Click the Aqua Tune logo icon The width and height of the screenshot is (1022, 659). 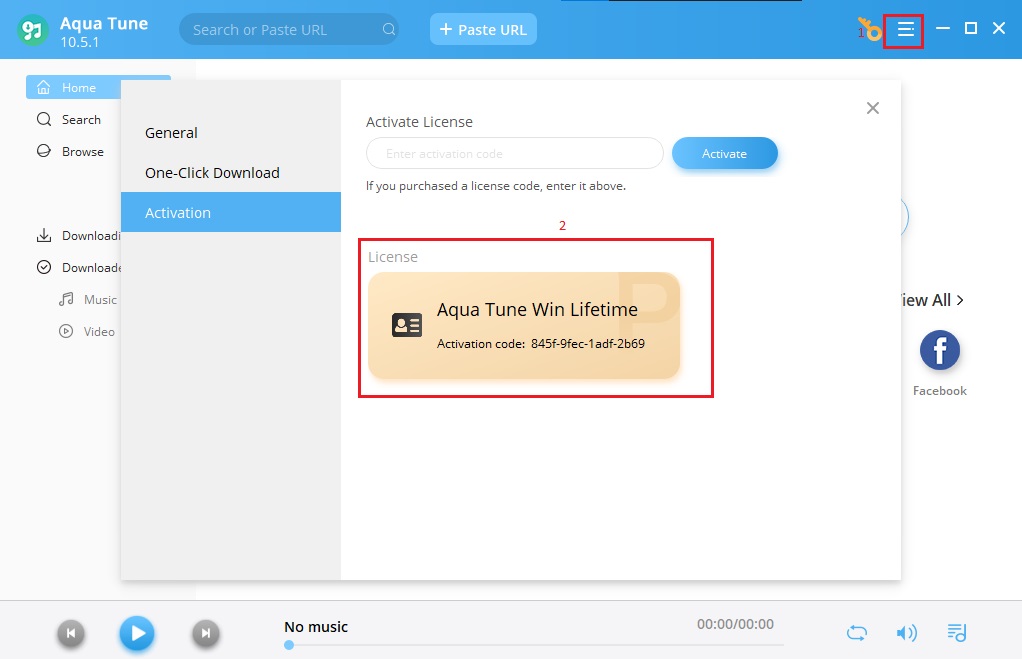[x=32, y=30]
